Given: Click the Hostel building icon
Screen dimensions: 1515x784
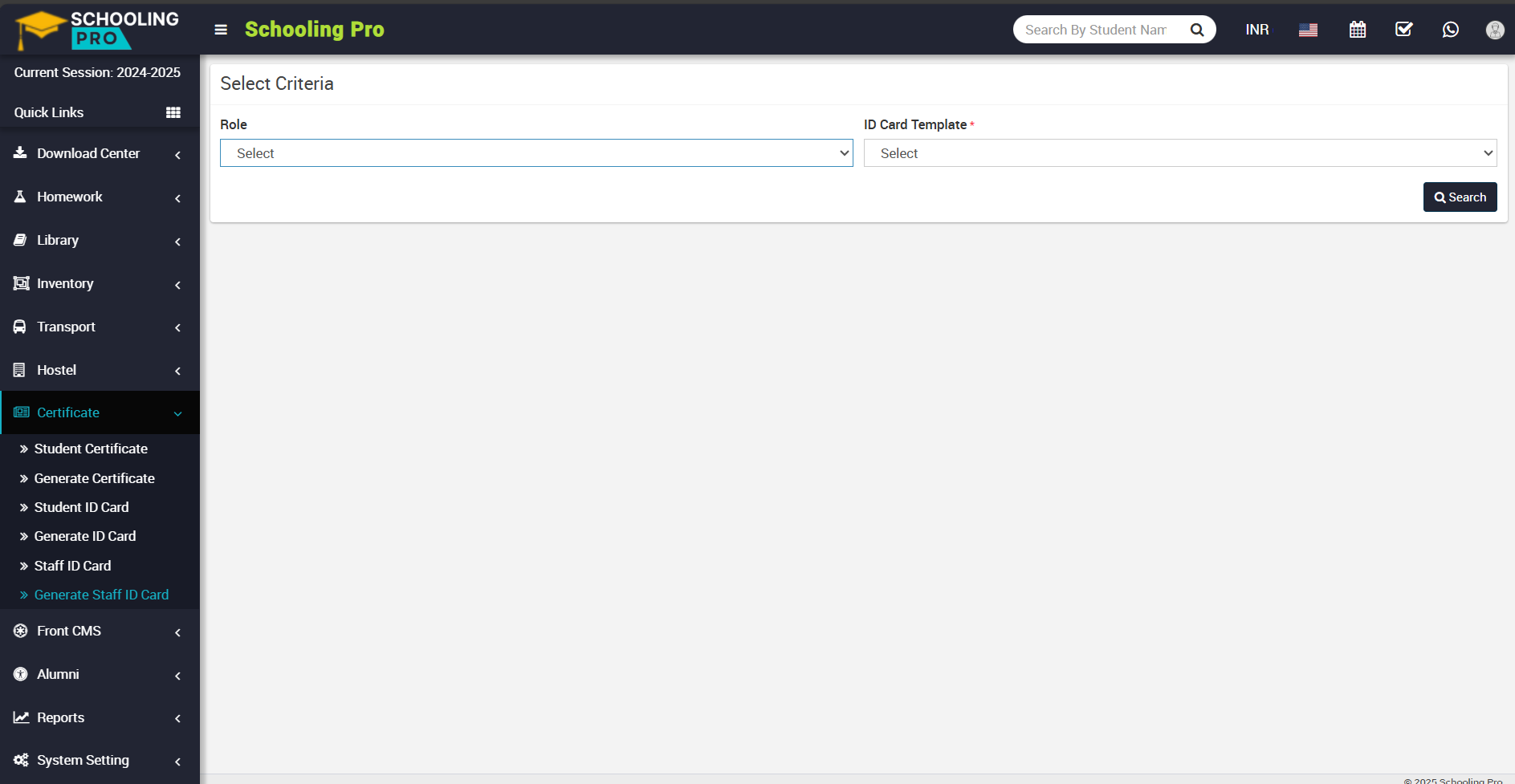Looking at the screenshot, I should point(19,369).
